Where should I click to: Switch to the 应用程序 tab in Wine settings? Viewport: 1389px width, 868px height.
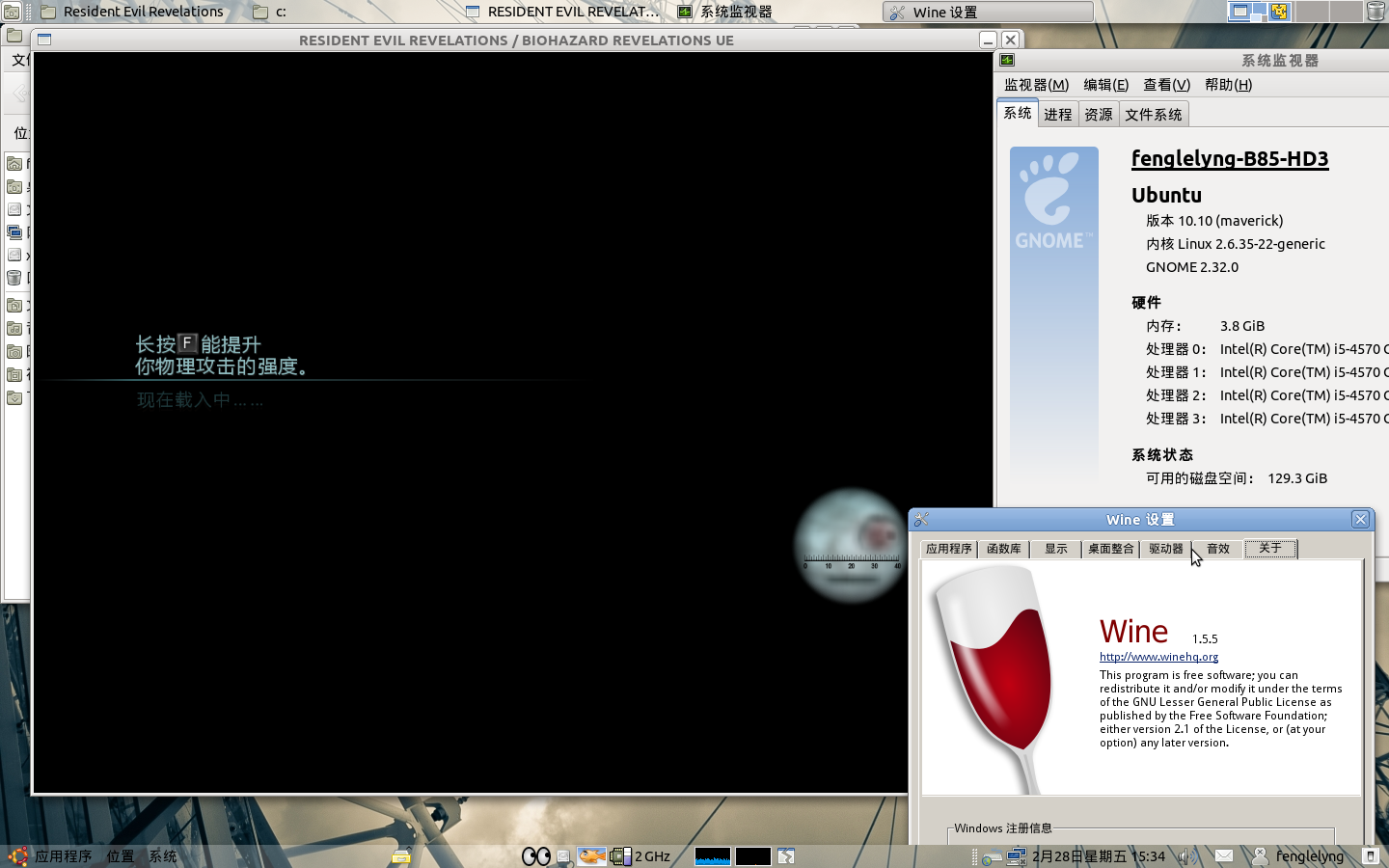[949, 549]
